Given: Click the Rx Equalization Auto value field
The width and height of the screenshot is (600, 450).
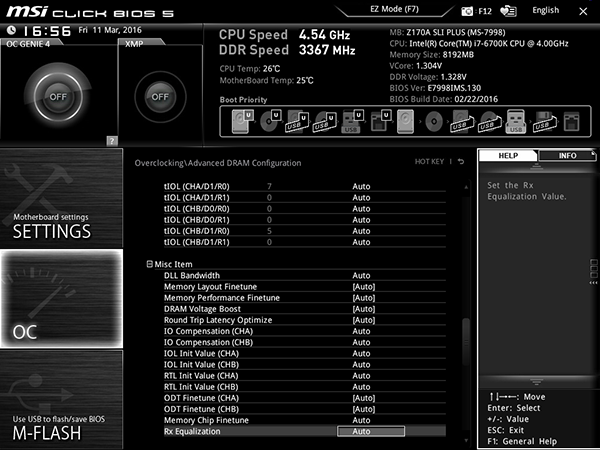Looking at the screenshot, I should (x=370, y=431).
